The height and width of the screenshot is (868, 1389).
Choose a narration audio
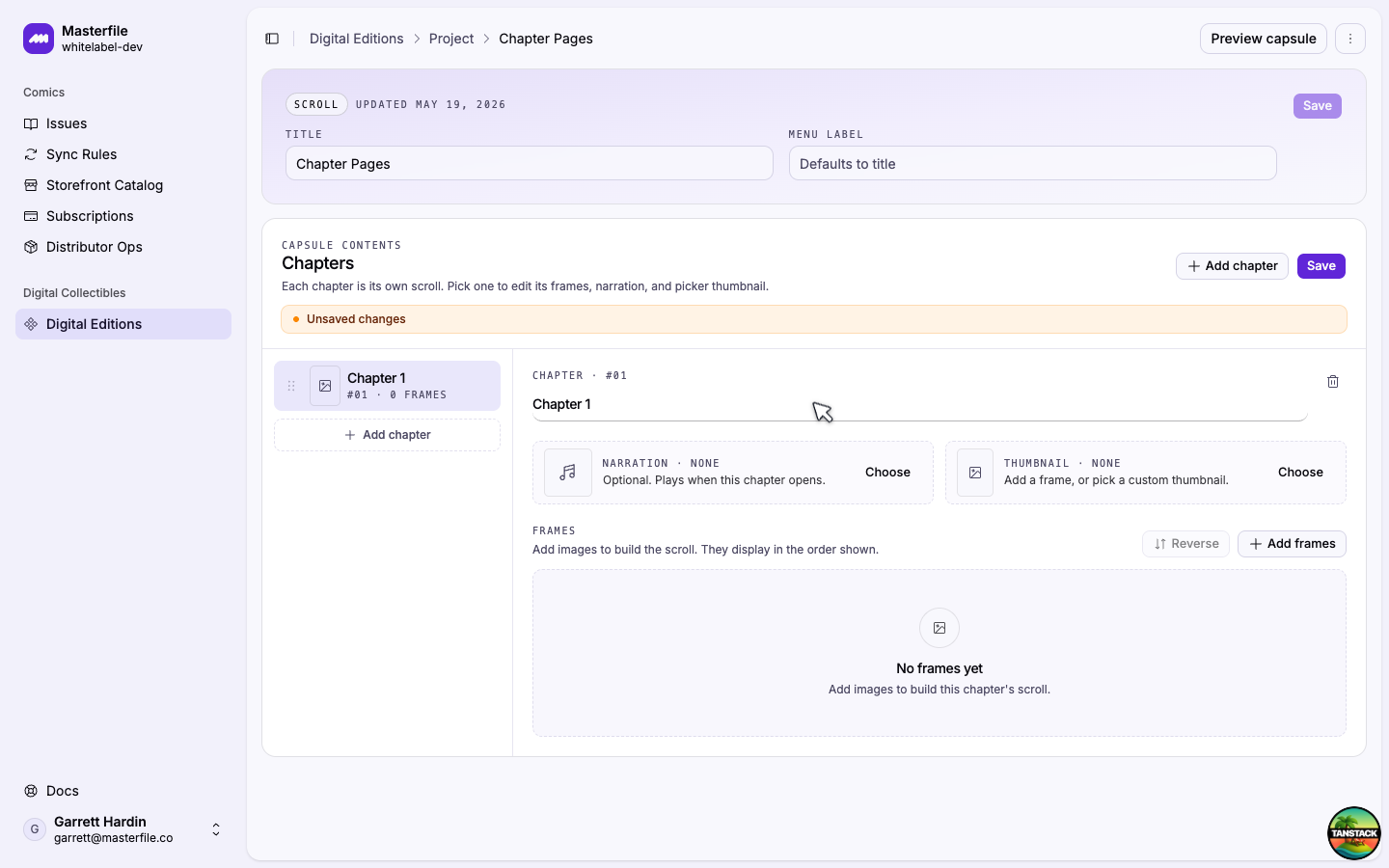[887, 473]
